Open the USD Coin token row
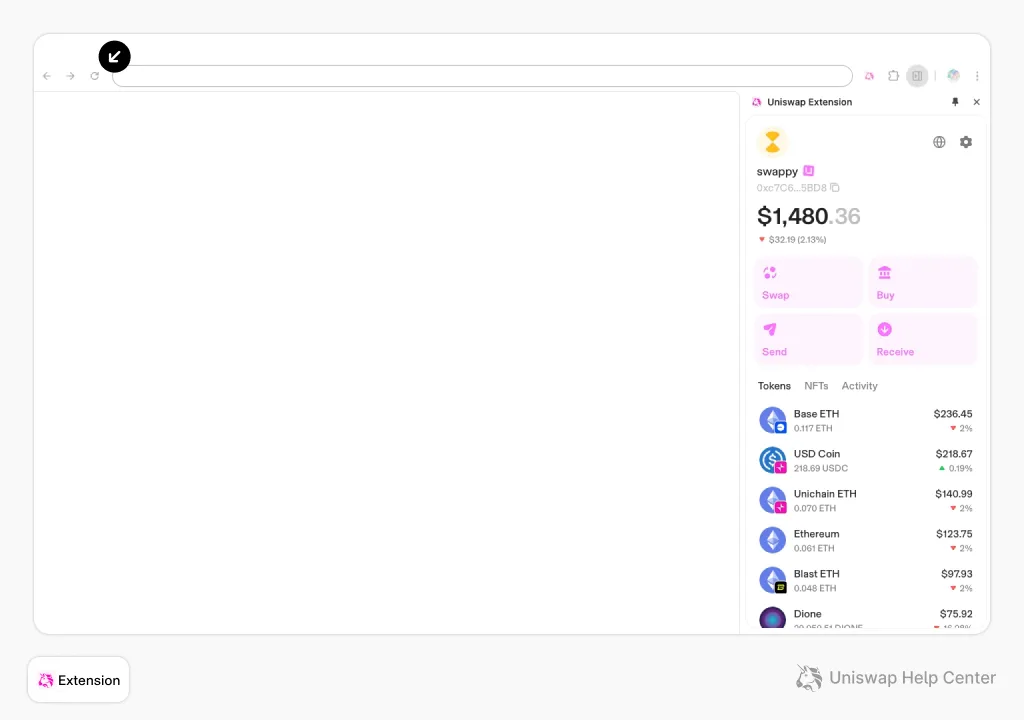Viewport: 1024px width, 720px height. coord(866,461)
